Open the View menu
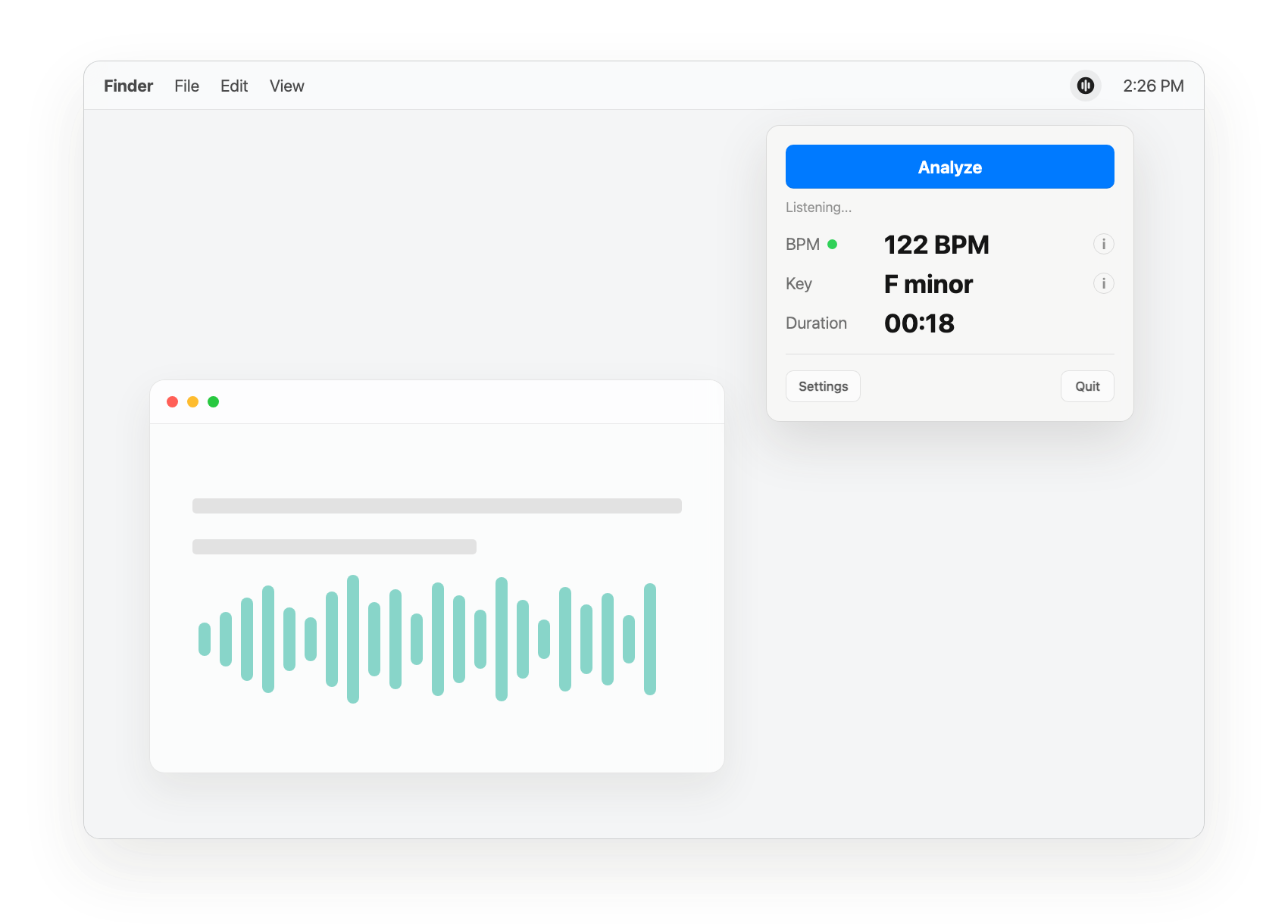 [286, 86]
